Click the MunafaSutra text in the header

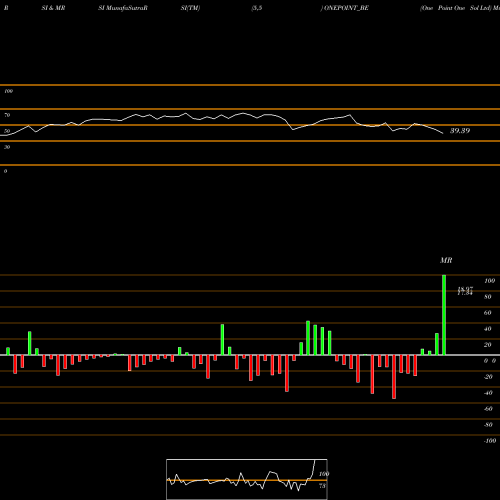click(123, 8)
